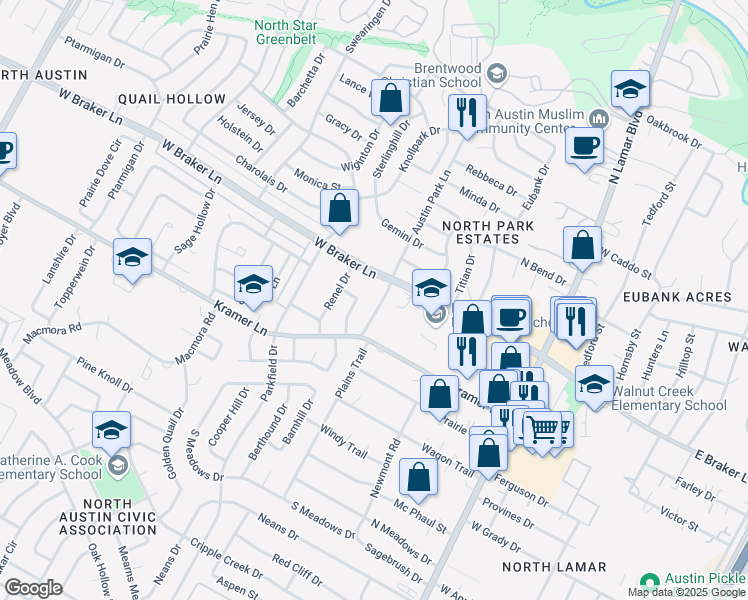Click the Renel Dr street label
748x600 pixels.
click(337, 291)
